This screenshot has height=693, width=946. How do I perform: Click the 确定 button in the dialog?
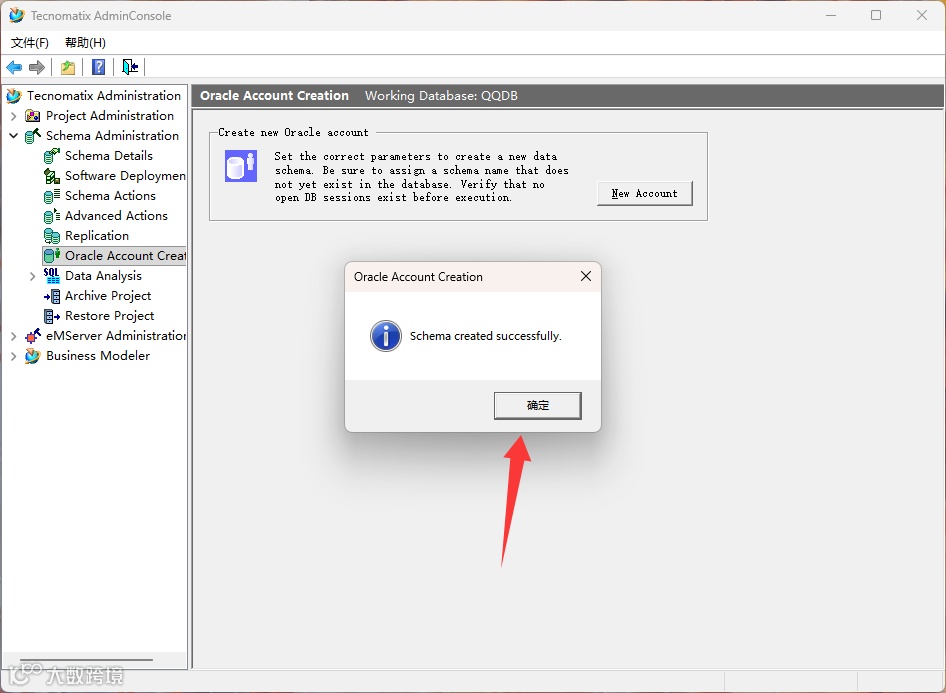[538, 405]
